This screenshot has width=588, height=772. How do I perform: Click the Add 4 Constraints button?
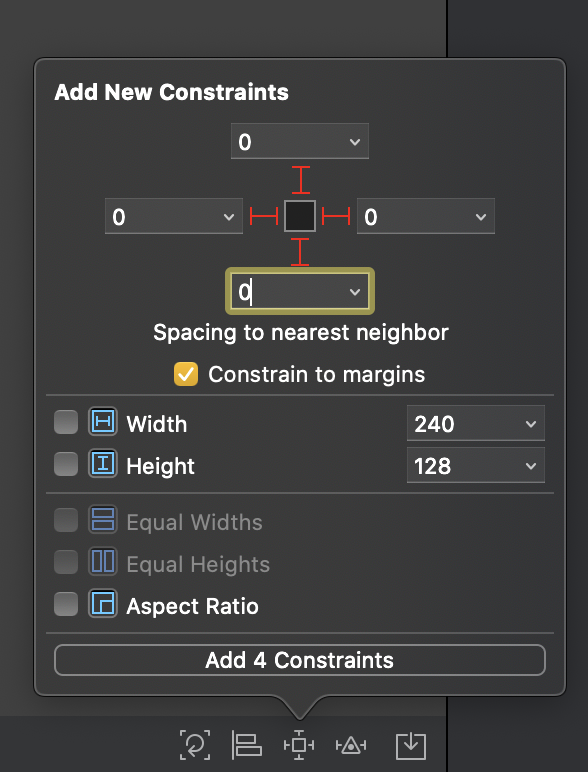coord(300,660)
